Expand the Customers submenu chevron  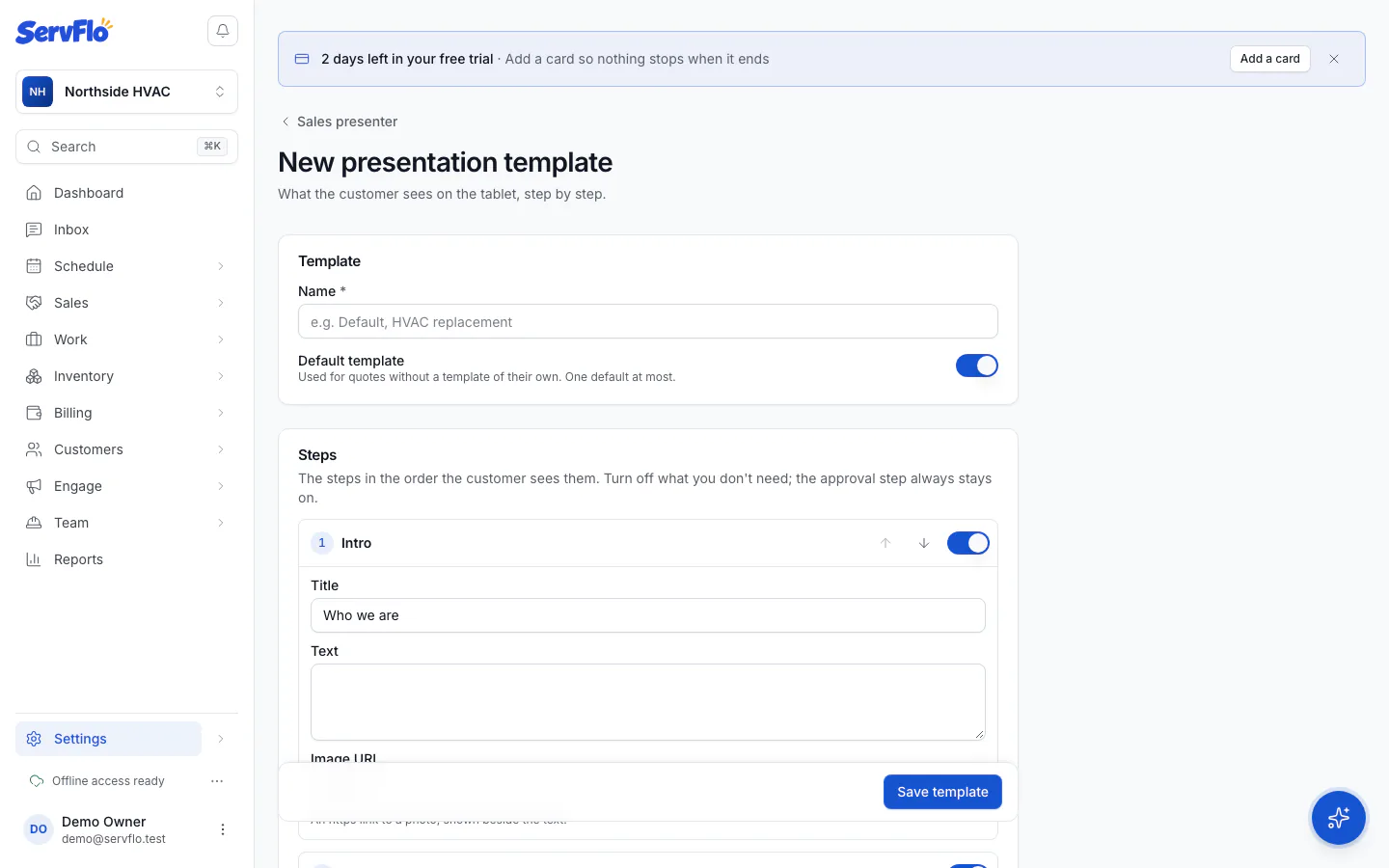[221, 449]
